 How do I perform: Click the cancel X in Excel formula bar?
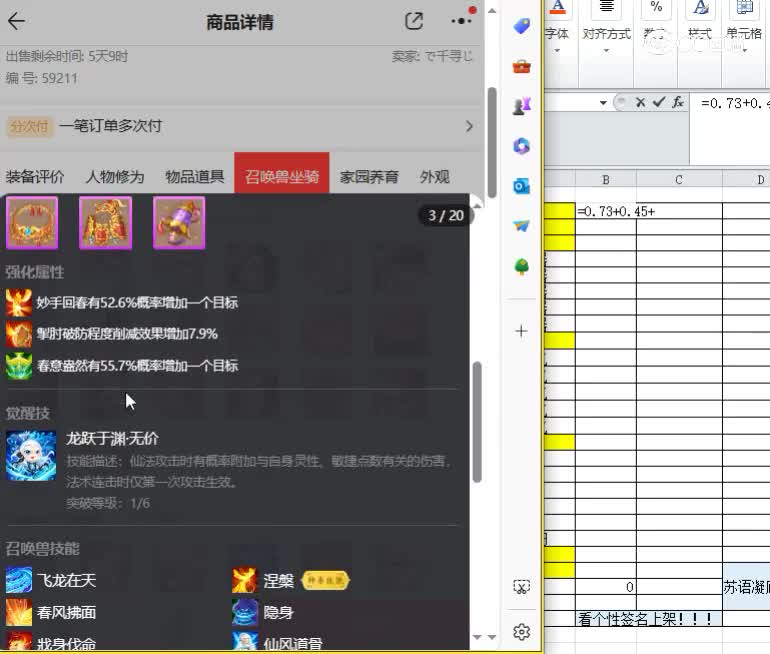[x=640, y=102]
